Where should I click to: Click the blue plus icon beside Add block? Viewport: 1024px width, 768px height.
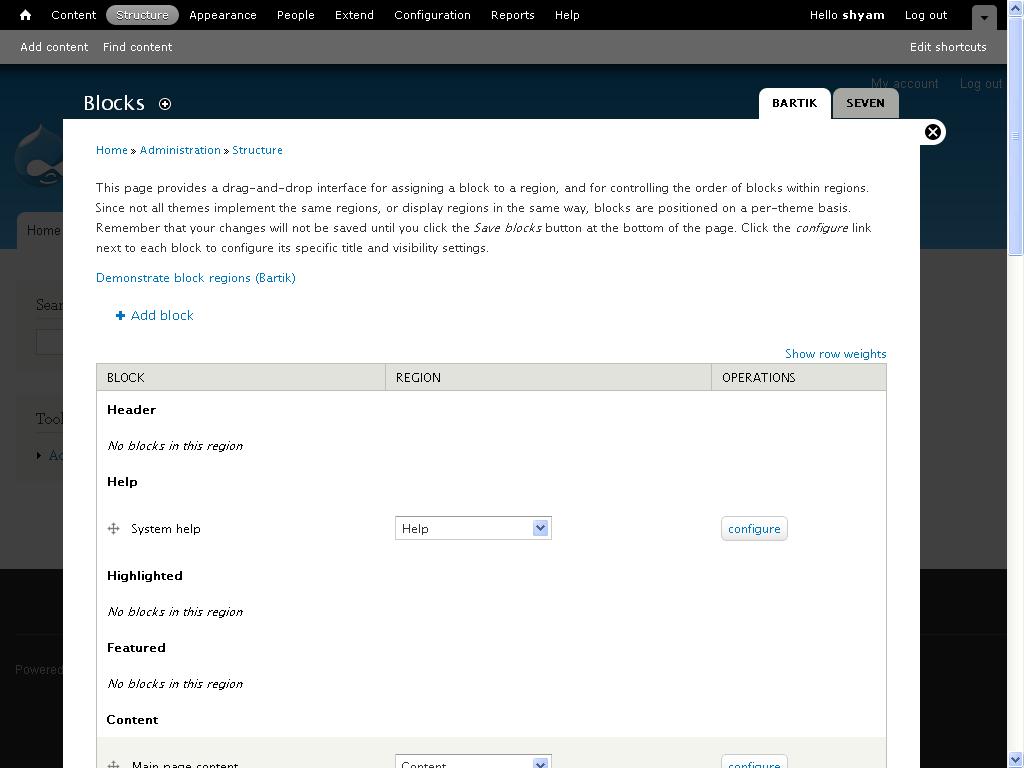120,315
